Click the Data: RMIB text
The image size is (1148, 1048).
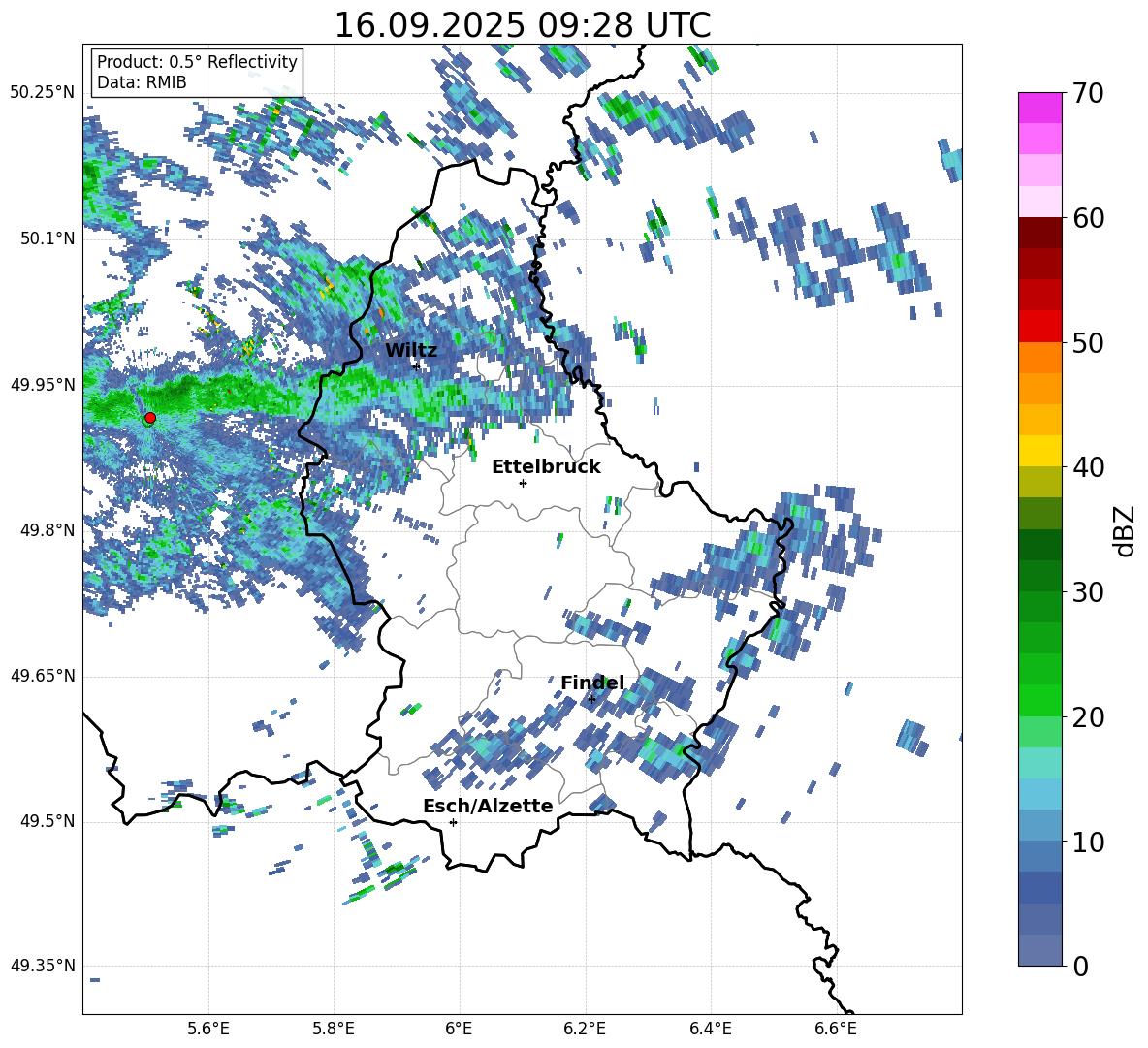point(142,82)
